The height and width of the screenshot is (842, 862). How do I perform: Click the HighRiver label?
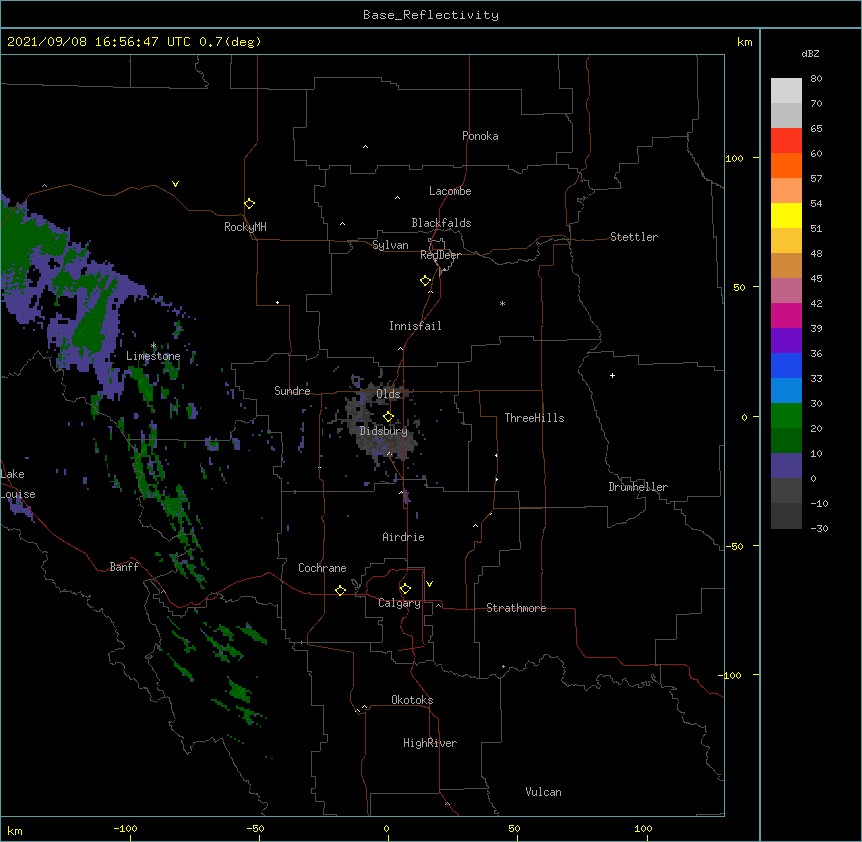pyautogui.click(x=430, y=743)
